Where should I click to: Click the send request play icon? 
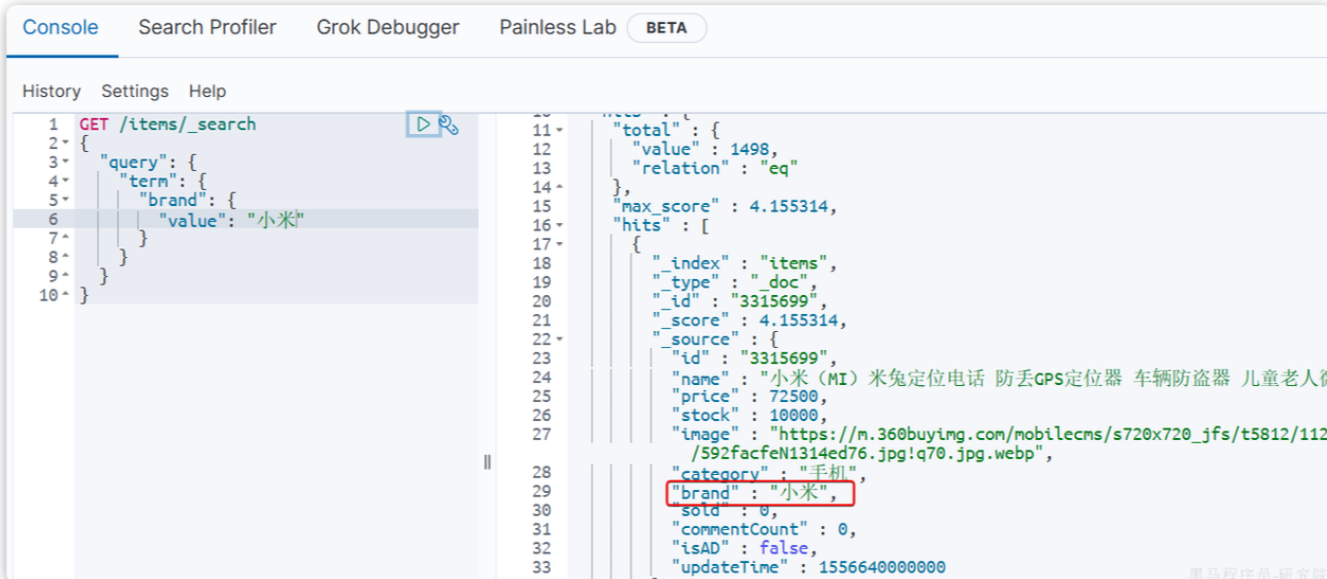[x=424, y=124]
